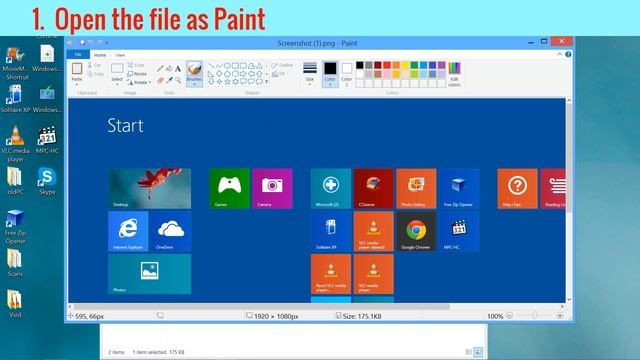Open Edit colors dialog
The width and height of the screenshot is (640, 360).
click(454, 74)
